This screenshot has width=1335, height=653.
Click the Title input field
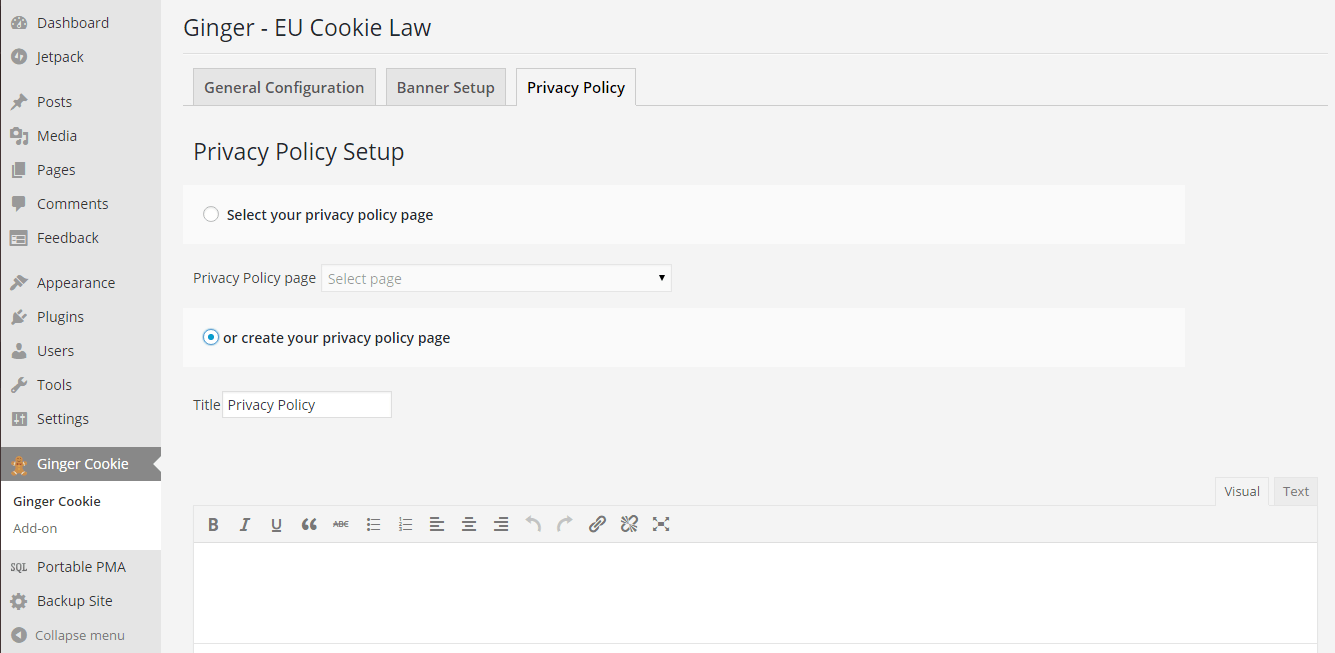tap(307, 404)
